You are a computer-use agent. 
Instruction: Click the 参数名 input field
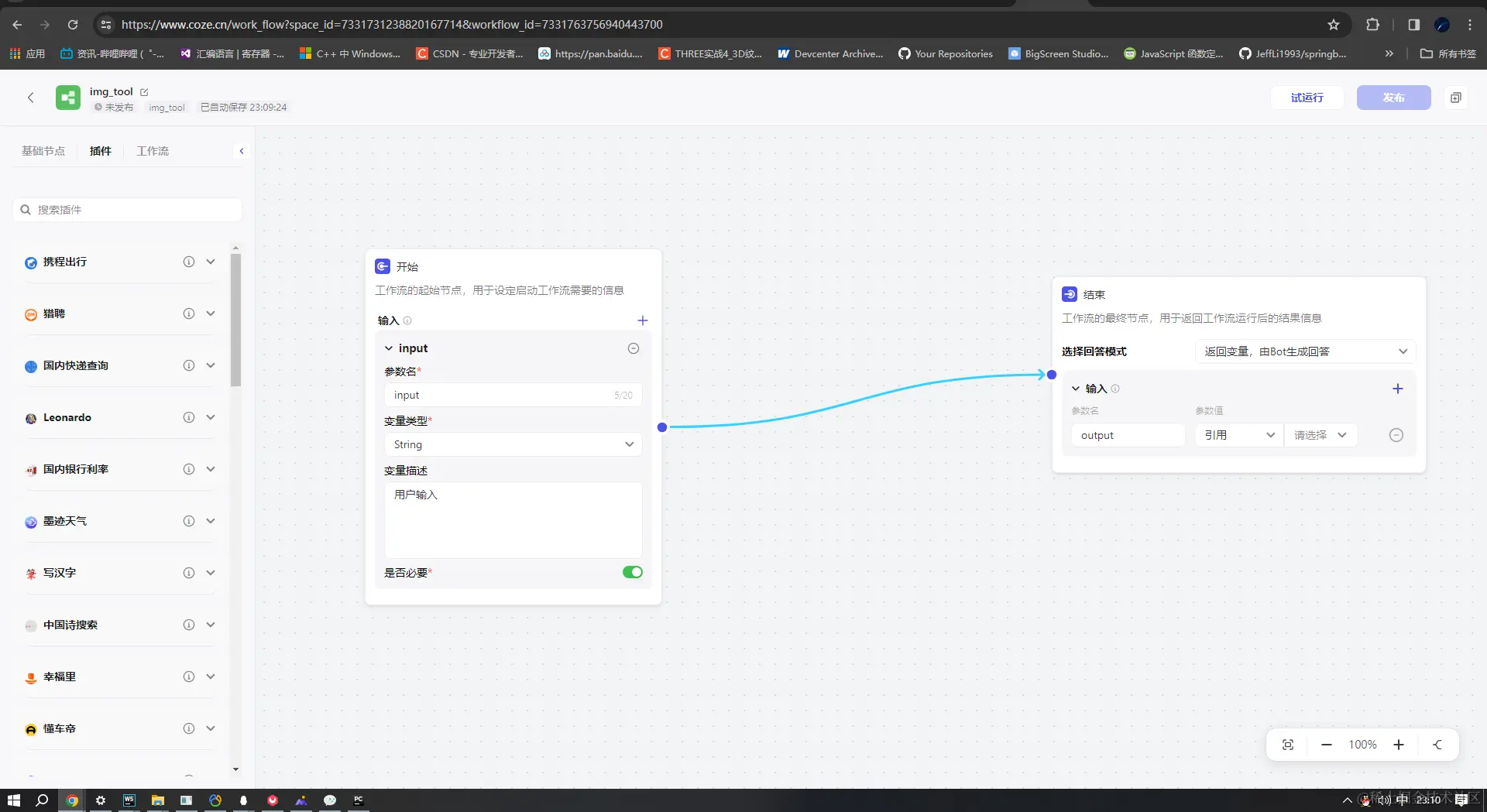tap(513, 395)
